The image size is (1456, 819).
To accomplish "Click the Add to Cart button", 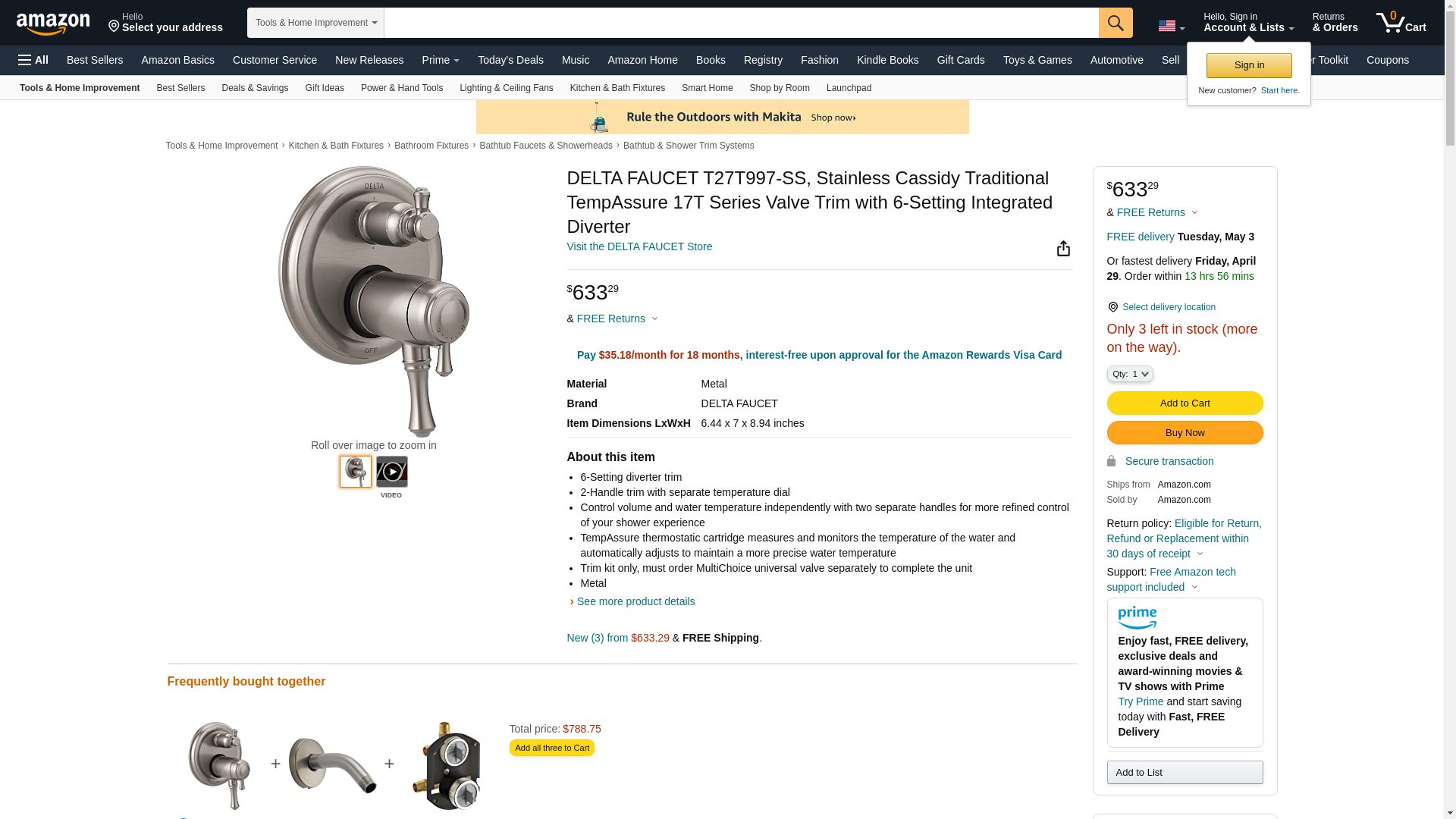I will click(x=1185, y=403).
